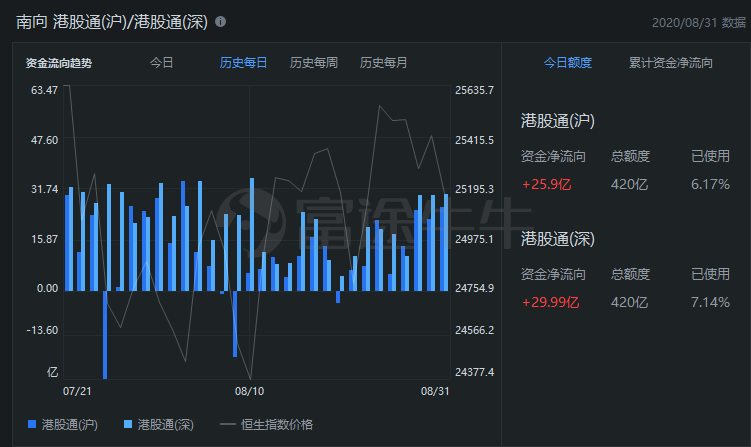This screenshot has width=751, height=447.
Task: Click the 24377.4 right axis label
Action: click(x=474, y=372)
